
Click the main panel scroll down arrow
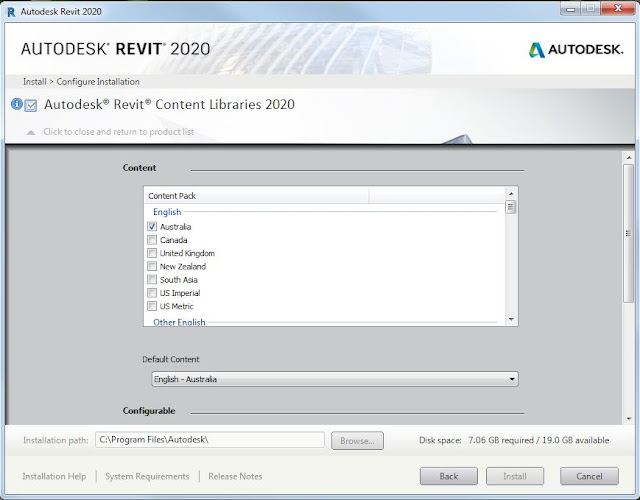(629, 418)
